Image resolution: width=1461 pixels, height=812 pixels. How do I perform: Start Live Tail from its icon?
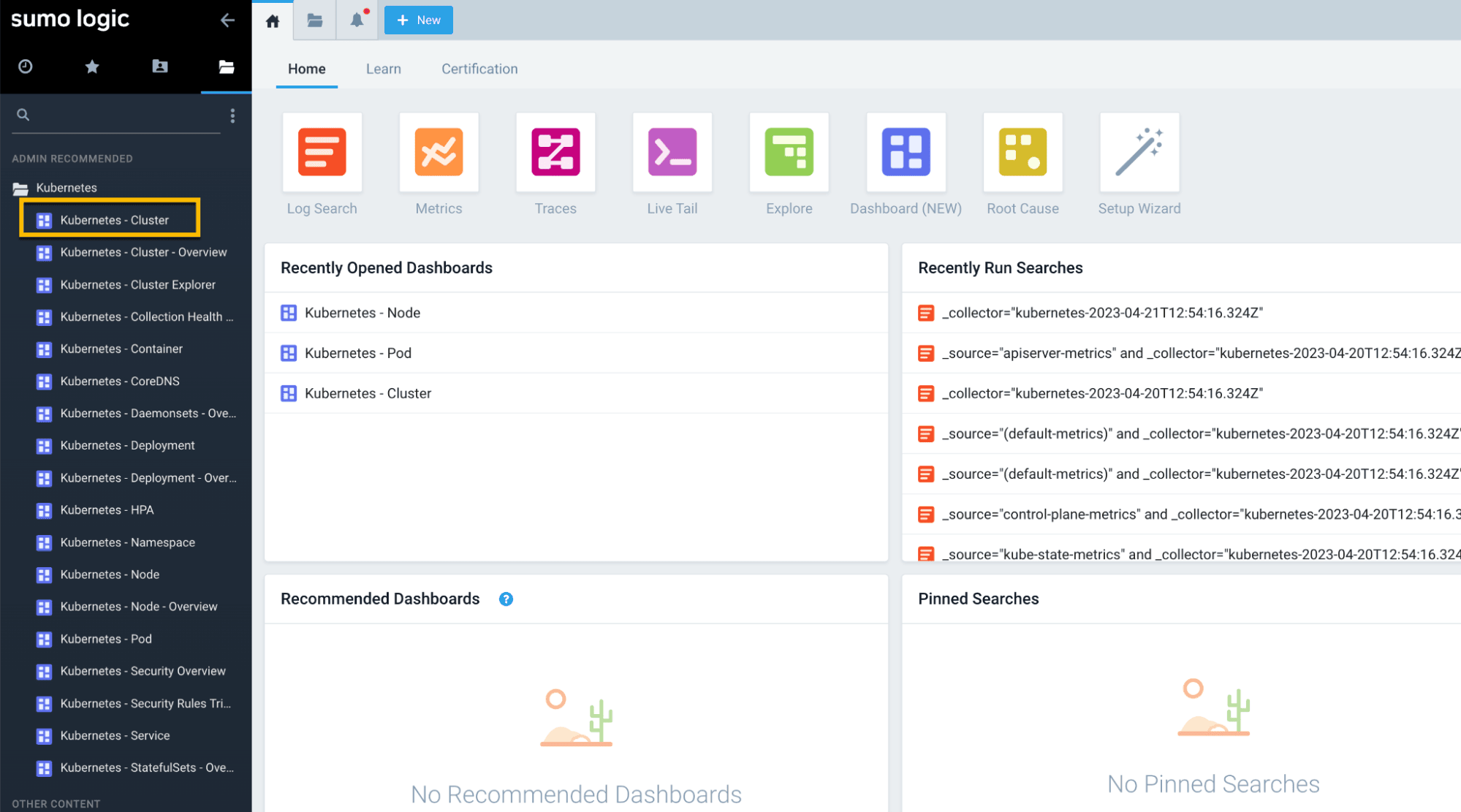[672, 152]
